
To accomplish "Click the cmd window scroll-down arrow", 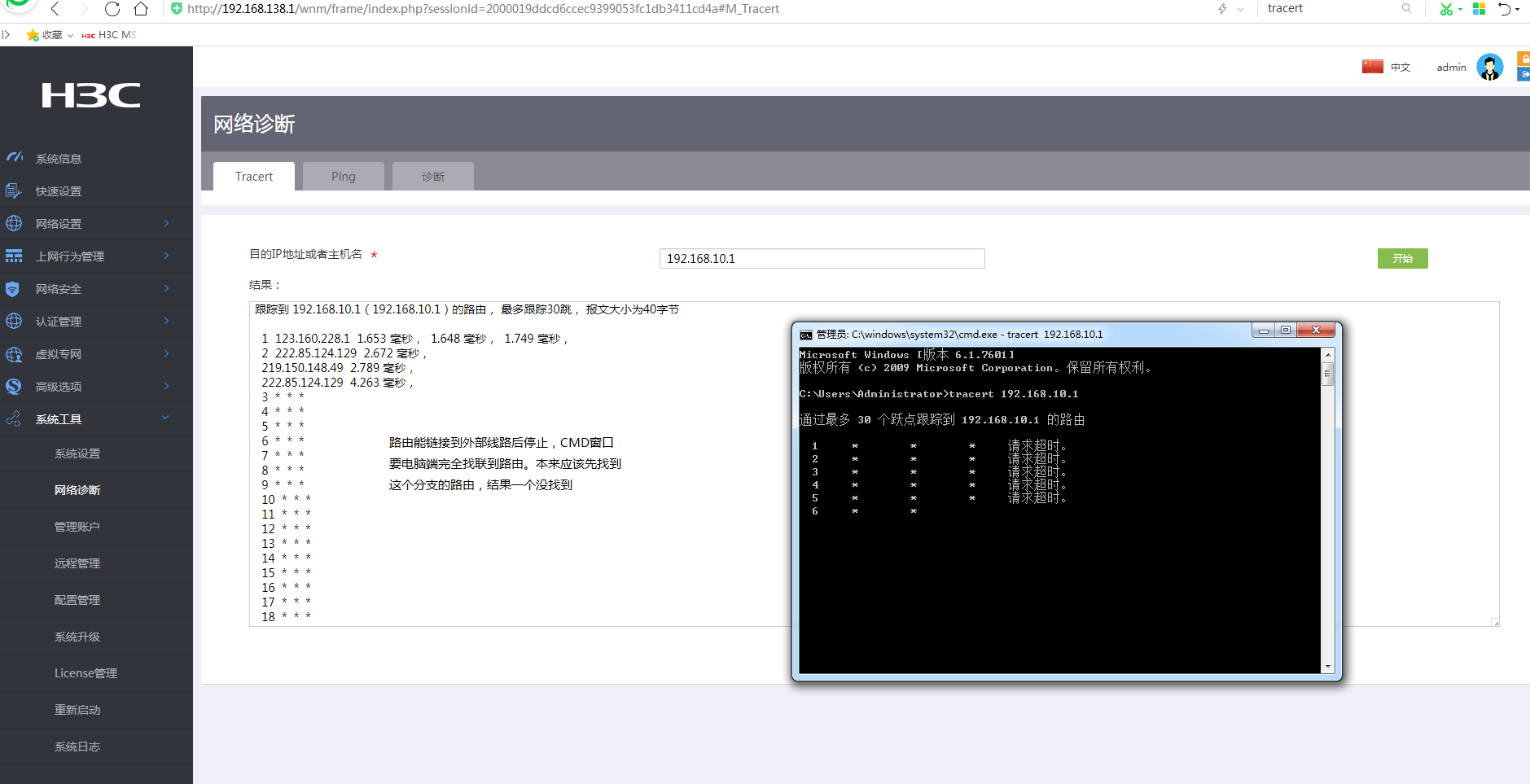I will pos(1328,667).
